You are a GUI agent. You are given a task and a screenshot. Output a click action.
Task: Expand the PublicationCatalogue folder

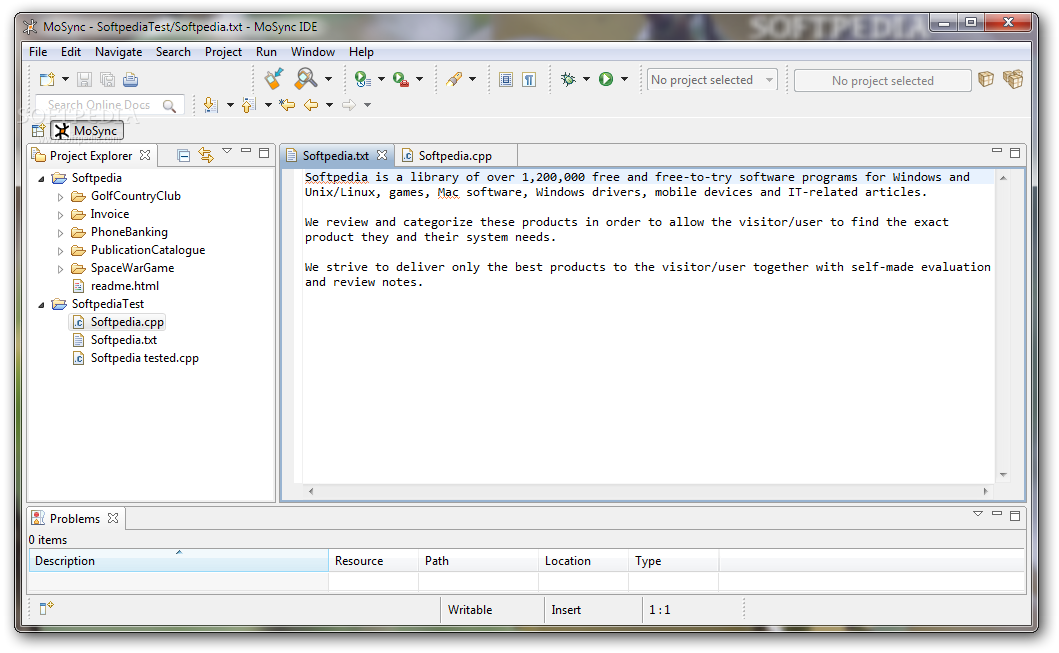[x=60, y=251]
